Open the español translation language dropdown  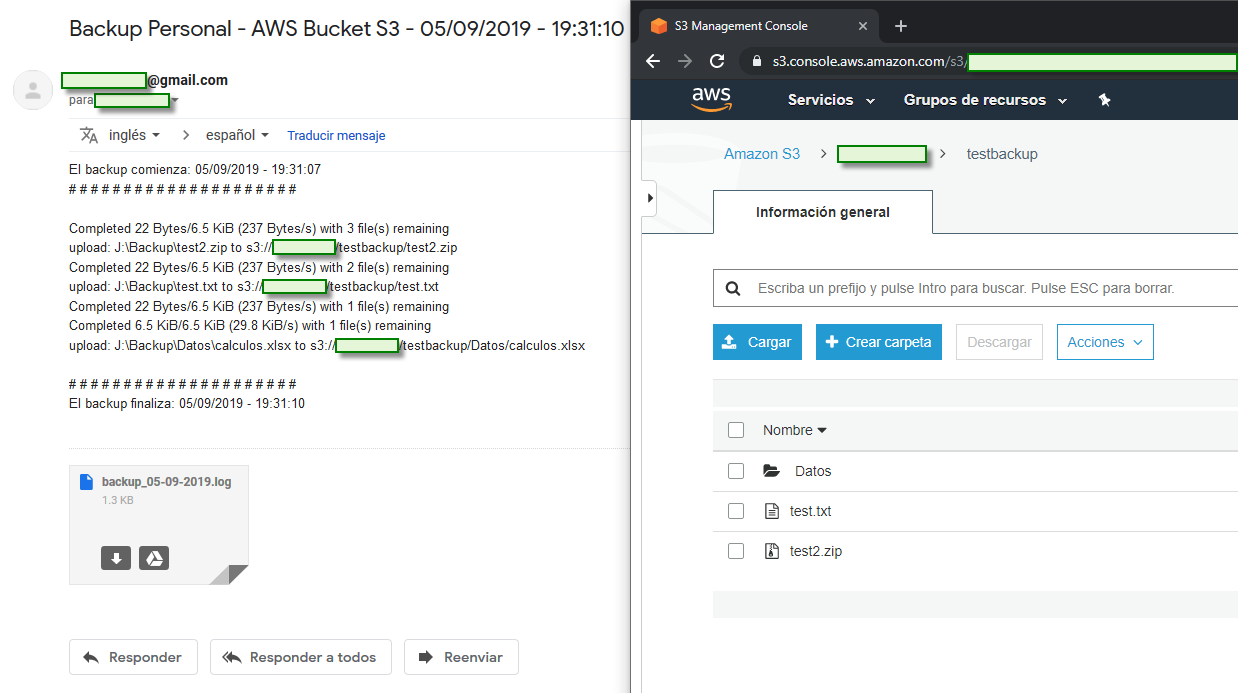[x=237, y=134]
